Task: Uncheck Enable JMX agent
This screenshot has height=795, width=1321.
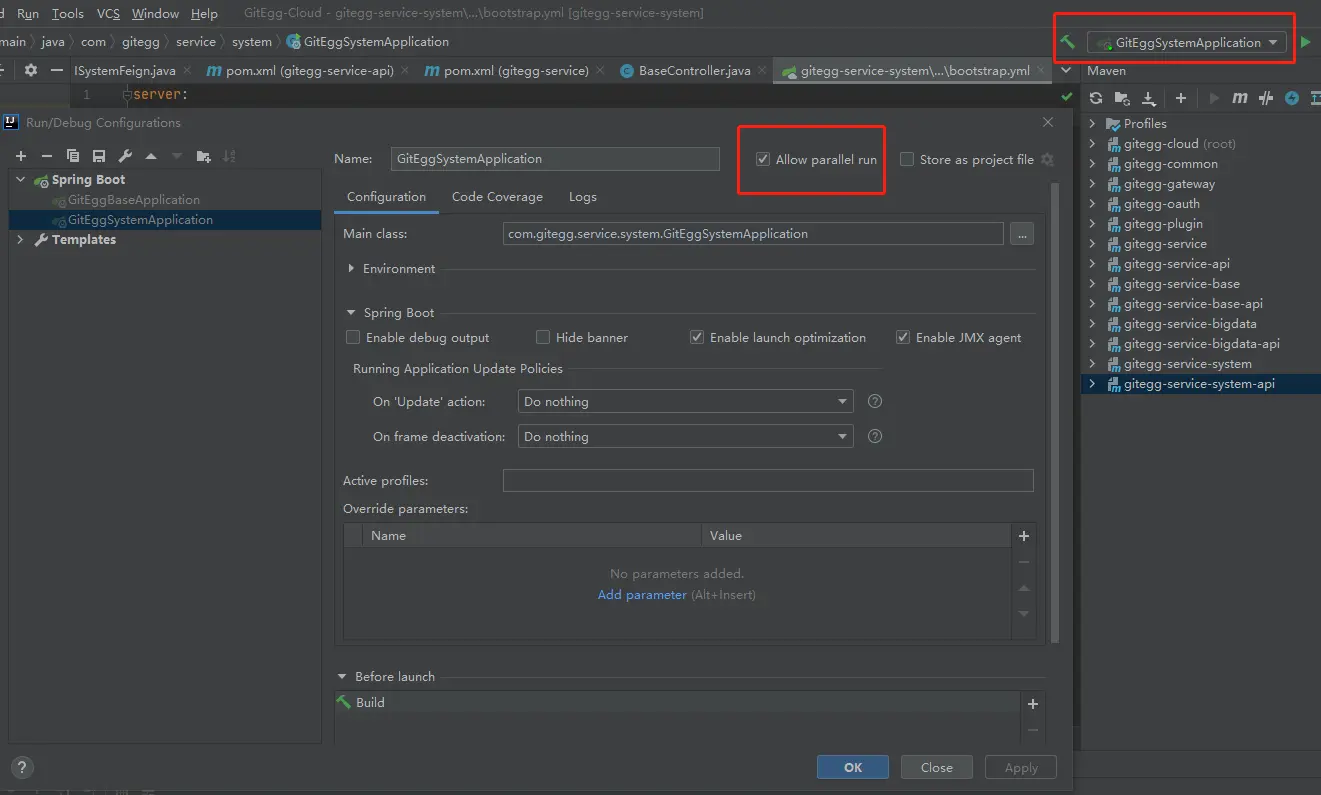Action: click(903, 337)
